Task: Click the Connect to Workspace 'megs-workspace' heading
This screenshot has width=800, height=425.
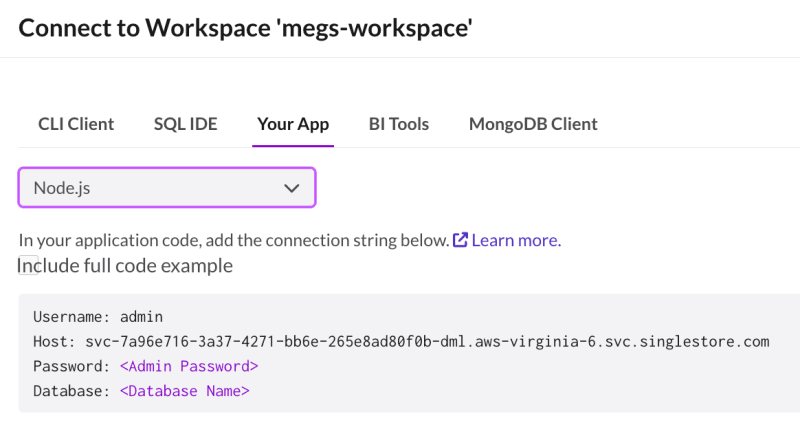Action: (x=245, y=28)
